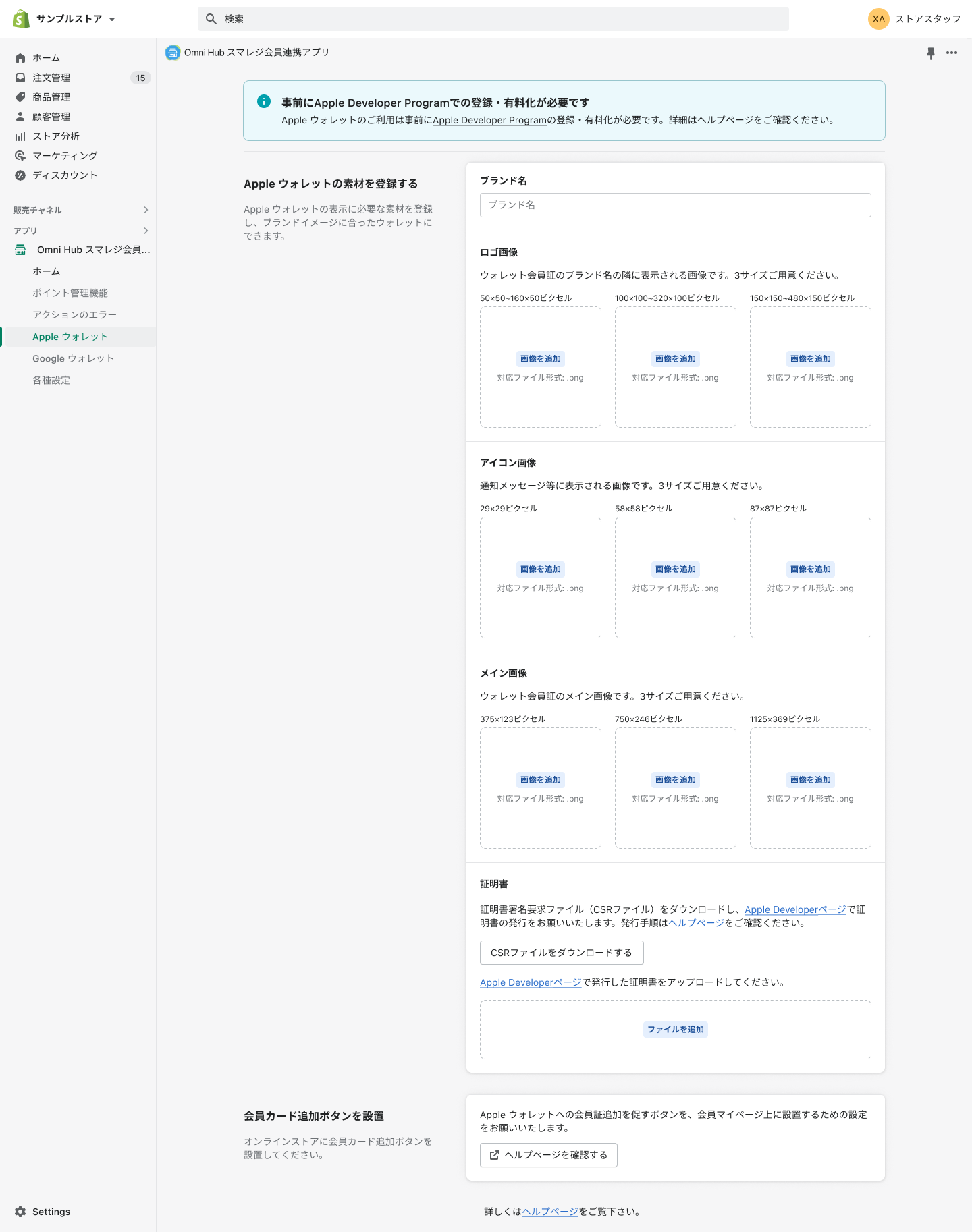The width and height of the screenshot is (972, 1232).
Task: Focus the 検索 search bar
Action: 493,19
